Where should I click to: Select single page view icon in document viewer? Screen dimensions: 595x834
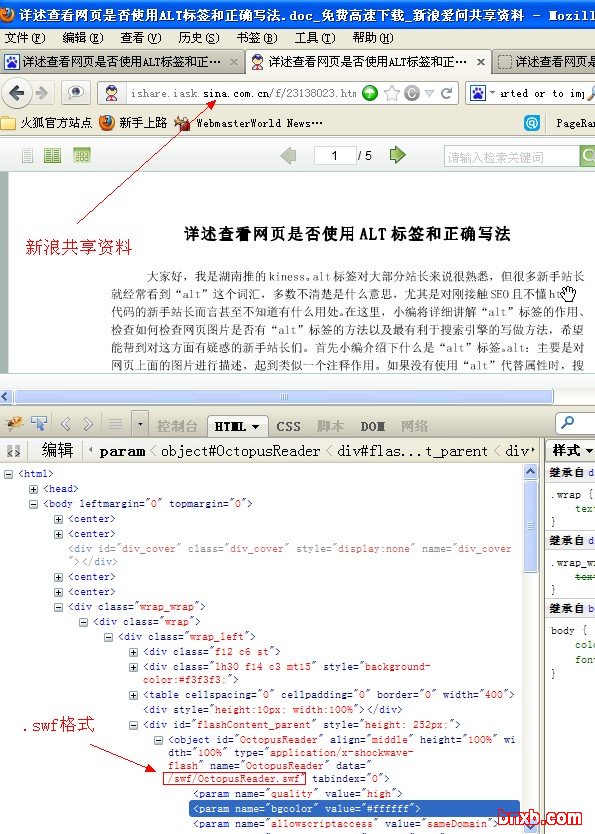27,155
